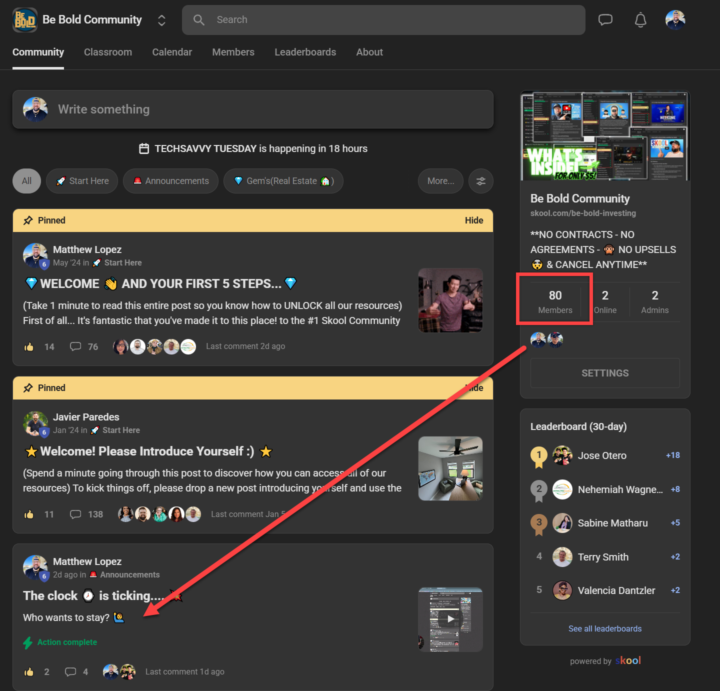
Task: Click the Be Bold Community logo
Action: (x=25, y=20)
